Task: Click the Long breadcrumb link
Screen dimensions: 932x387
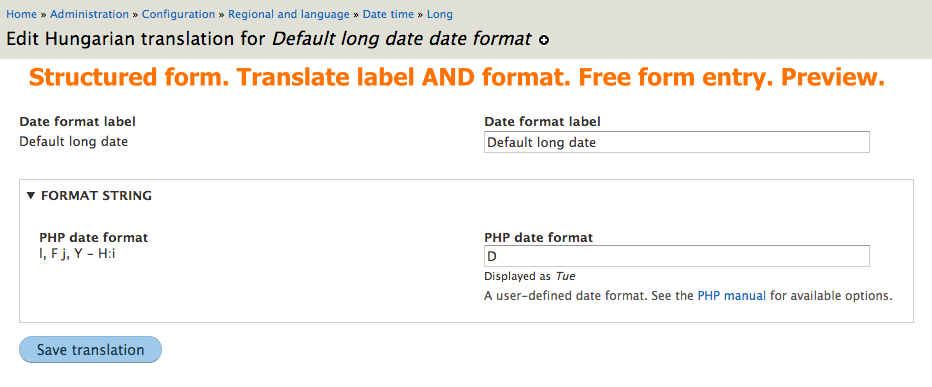Action: (x=439, y=14)
